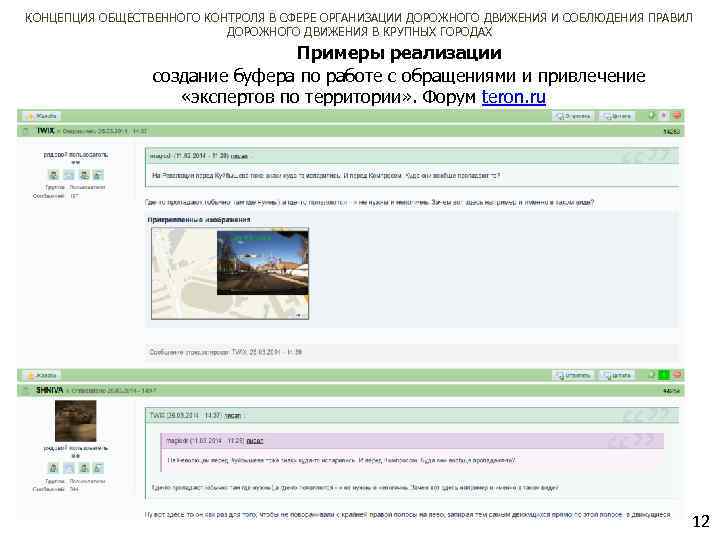
Task: Click Цитата button on TWIX's post
Action: pyautogui.click(x=618, y=116)
